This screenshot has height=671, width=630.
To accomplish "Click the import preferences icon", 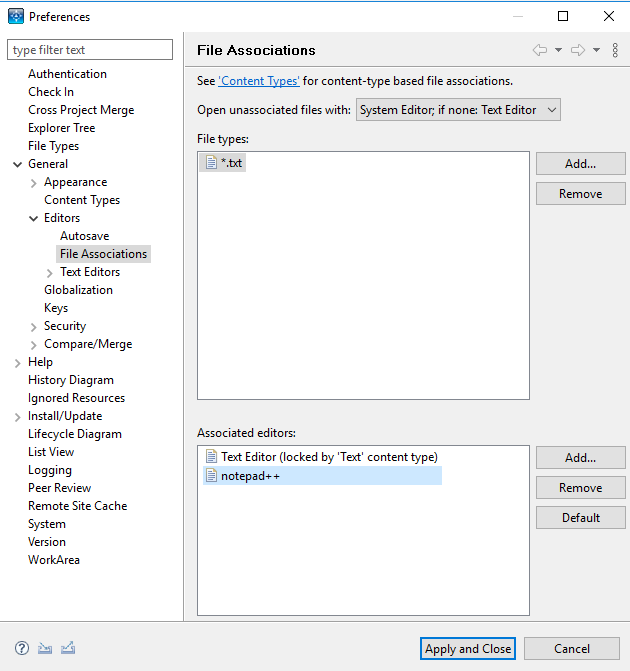I will (x=45, y=648).
